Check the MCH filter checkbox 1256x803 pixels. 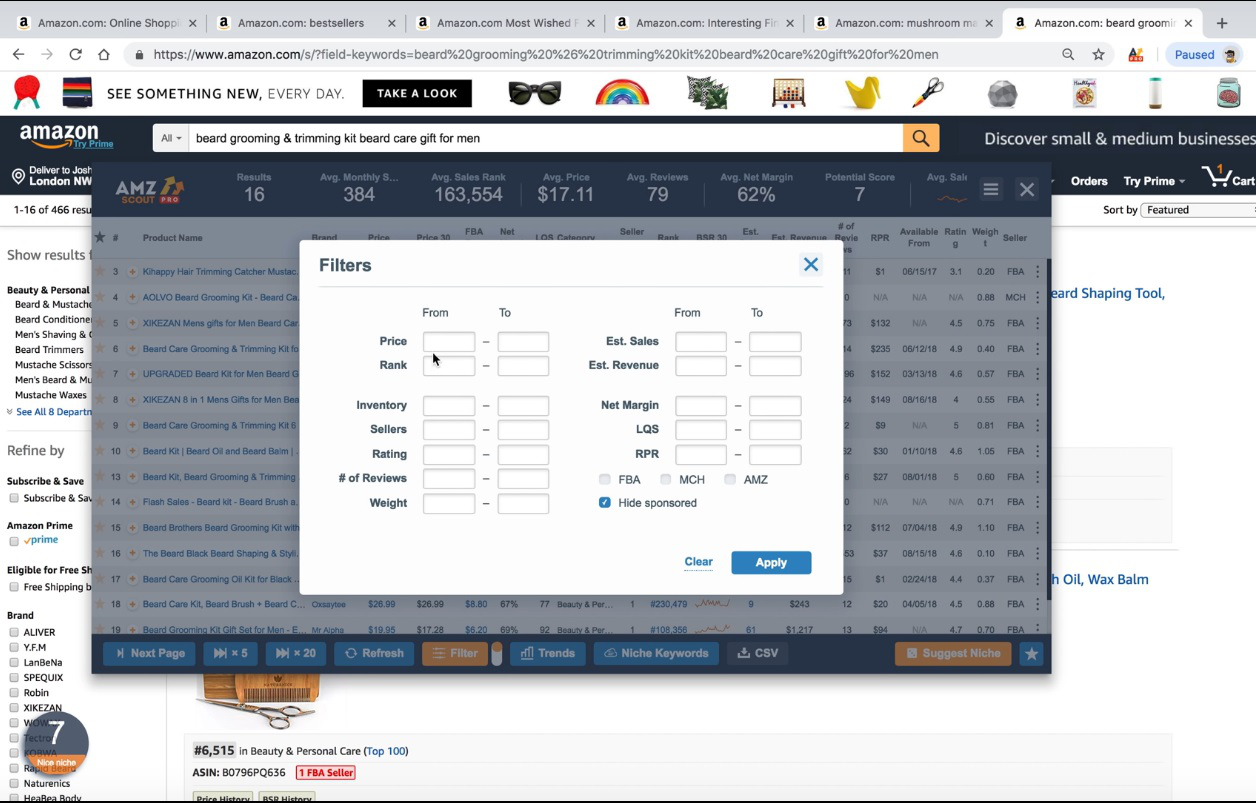[x=665, y=479]
